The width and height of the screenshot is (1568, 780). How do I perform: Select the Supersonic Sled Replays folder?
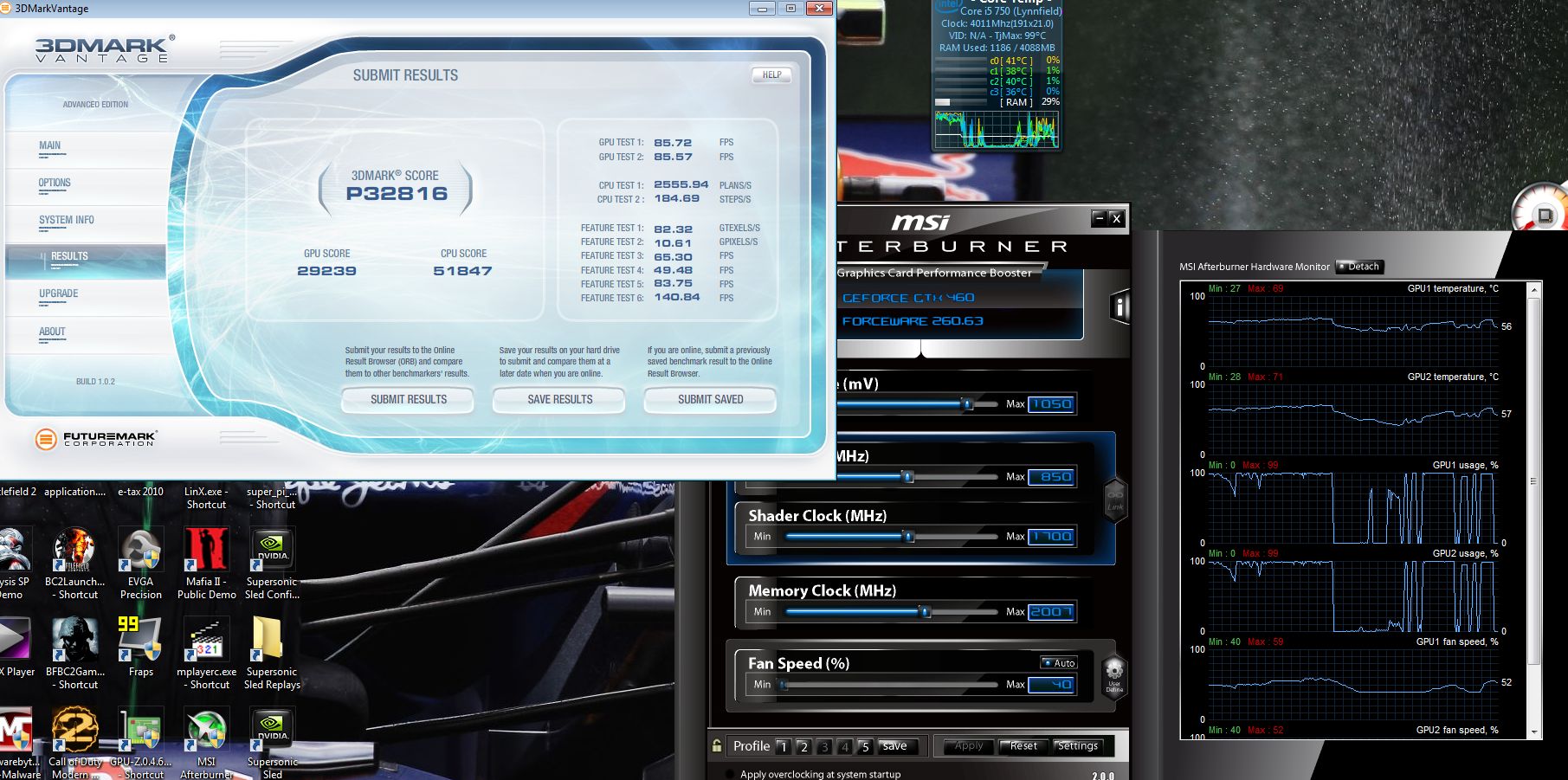(272, 653)
